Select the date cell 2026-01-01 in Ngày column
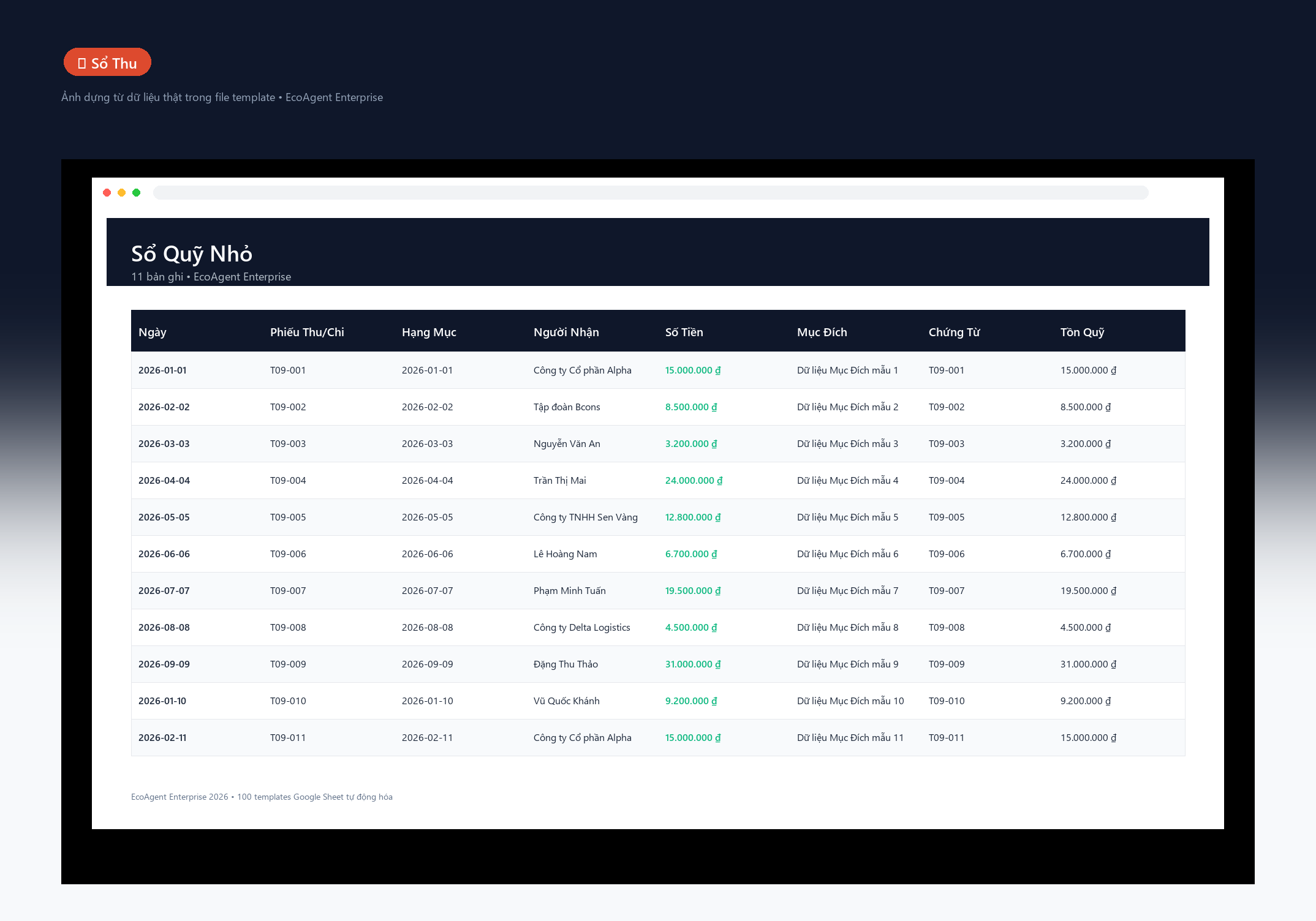This screenshot has width=1316, height=921. click(162, 370)
